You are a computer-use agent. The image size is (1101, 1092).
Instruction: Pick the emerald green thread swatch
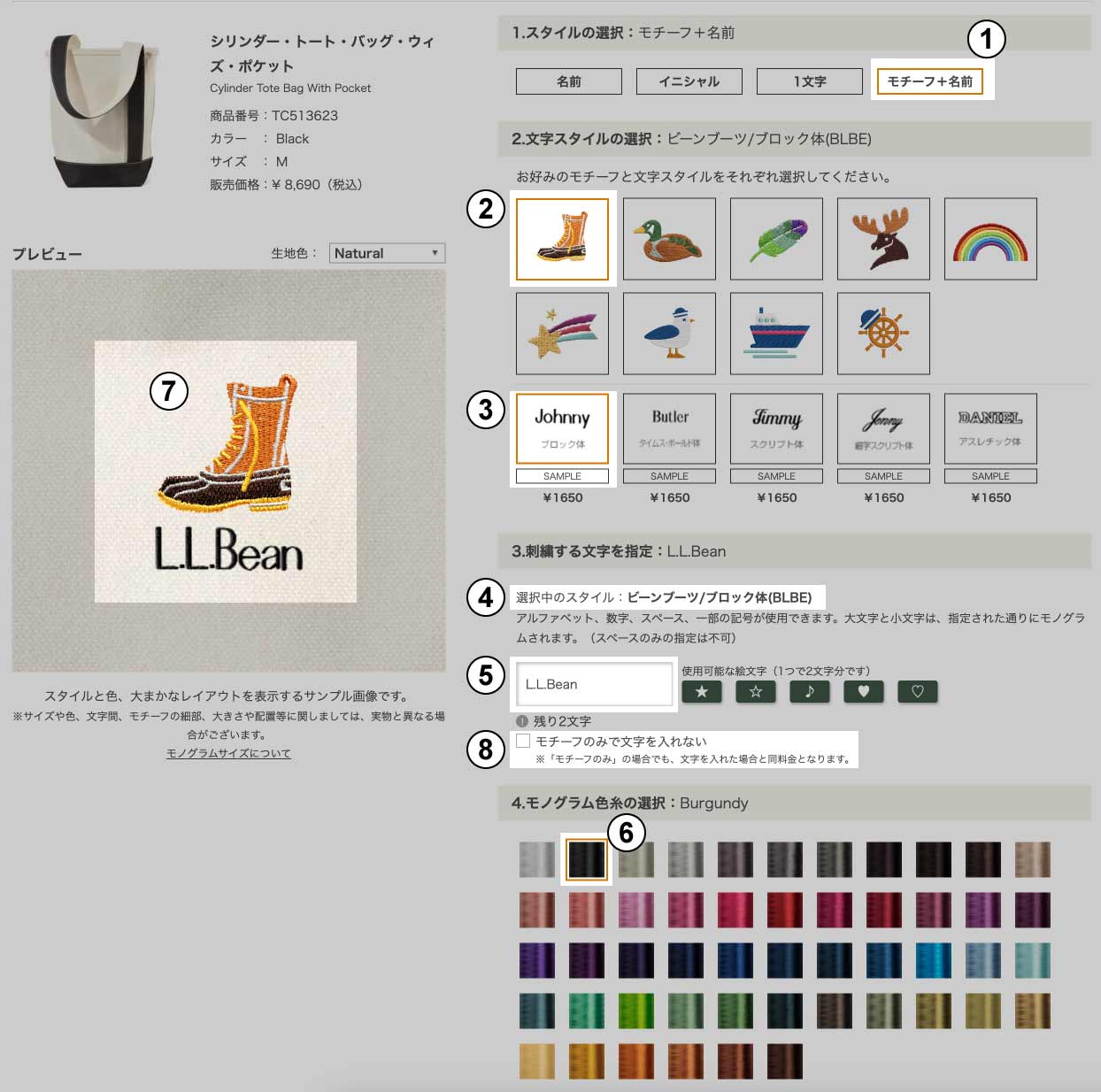[586, 1011]
